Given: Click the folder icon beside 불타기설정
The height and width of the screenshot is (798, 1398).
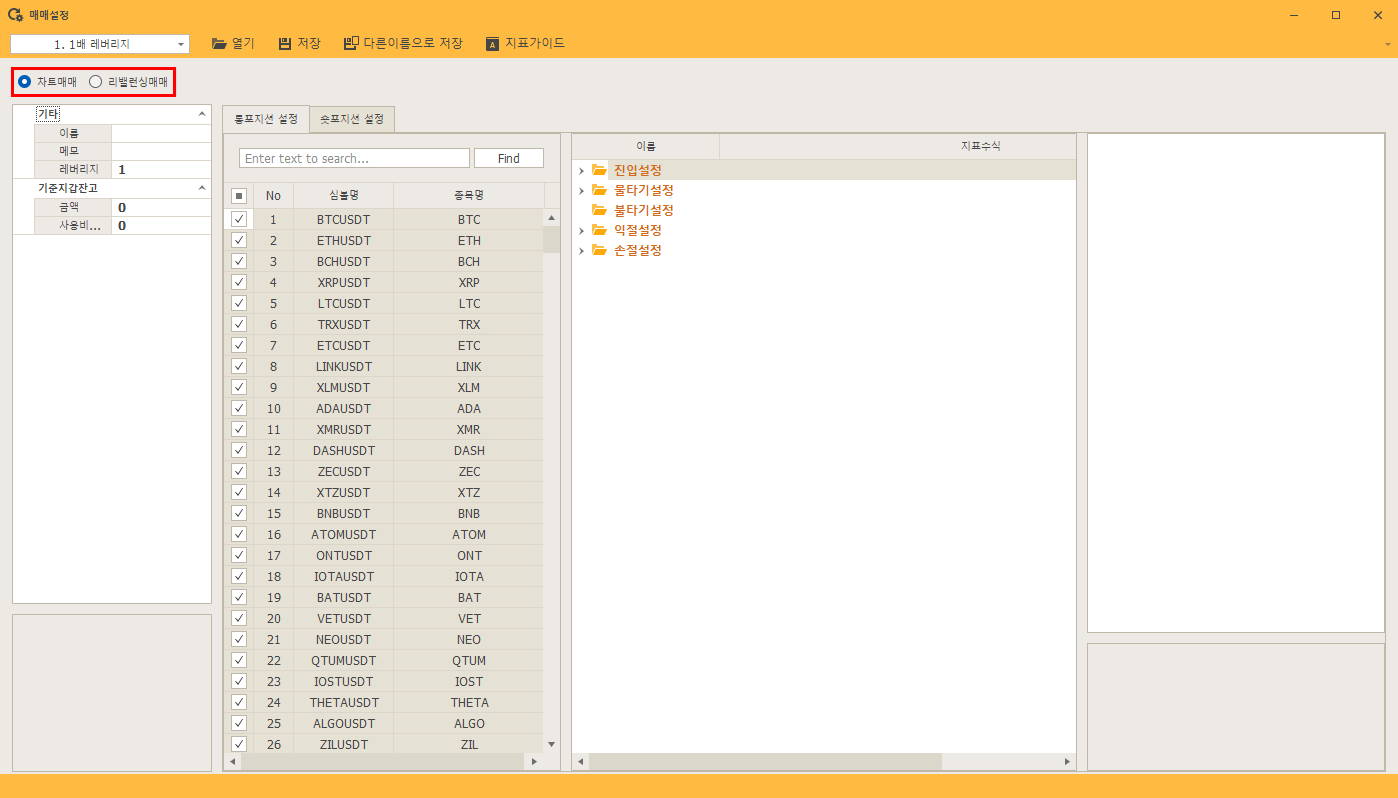Looking at the screenshot, I should pos(599,210).
